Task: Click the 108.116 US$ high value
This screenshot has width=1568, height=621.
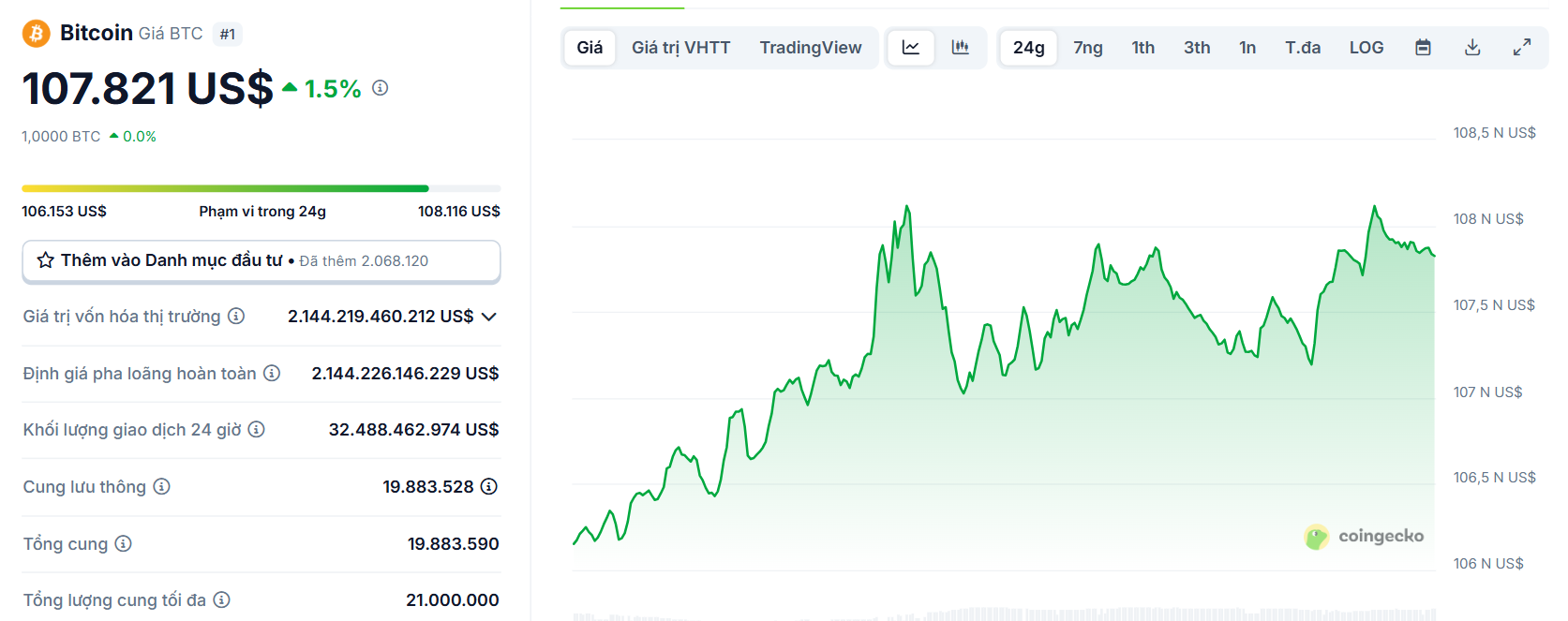Action: [459, 212]
